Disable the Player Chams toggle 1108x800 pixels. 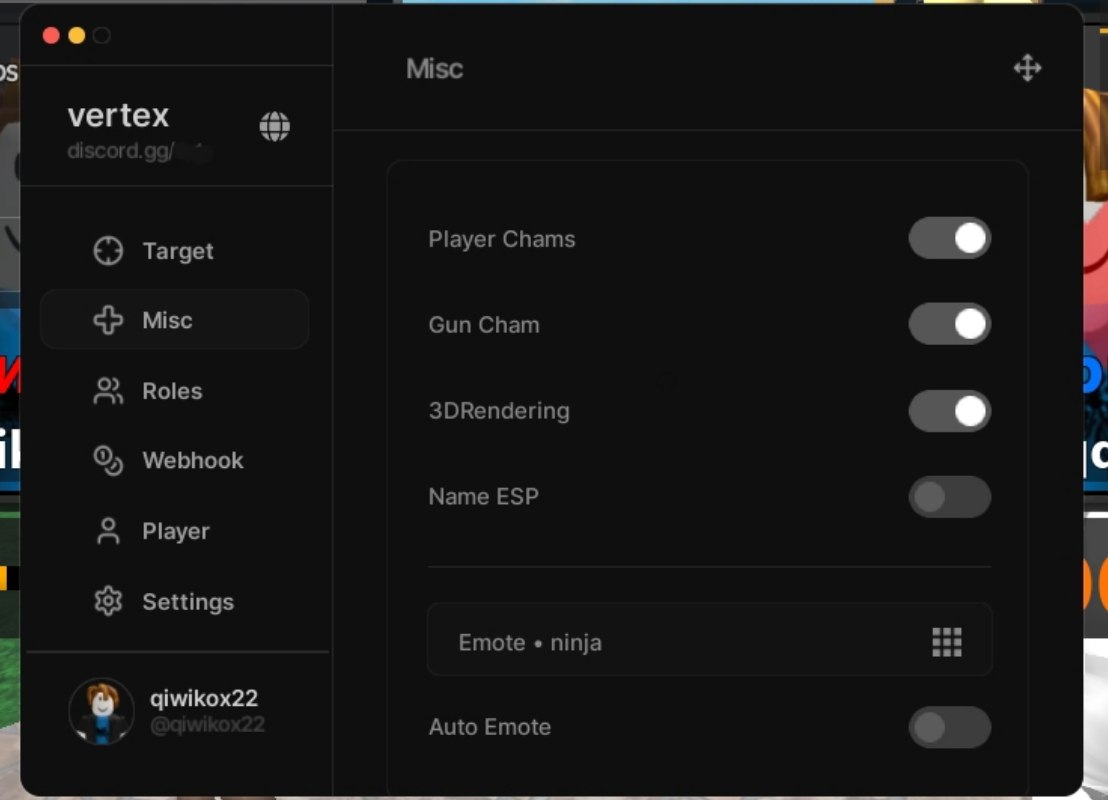pyautogui.click(x=950, y=238)
